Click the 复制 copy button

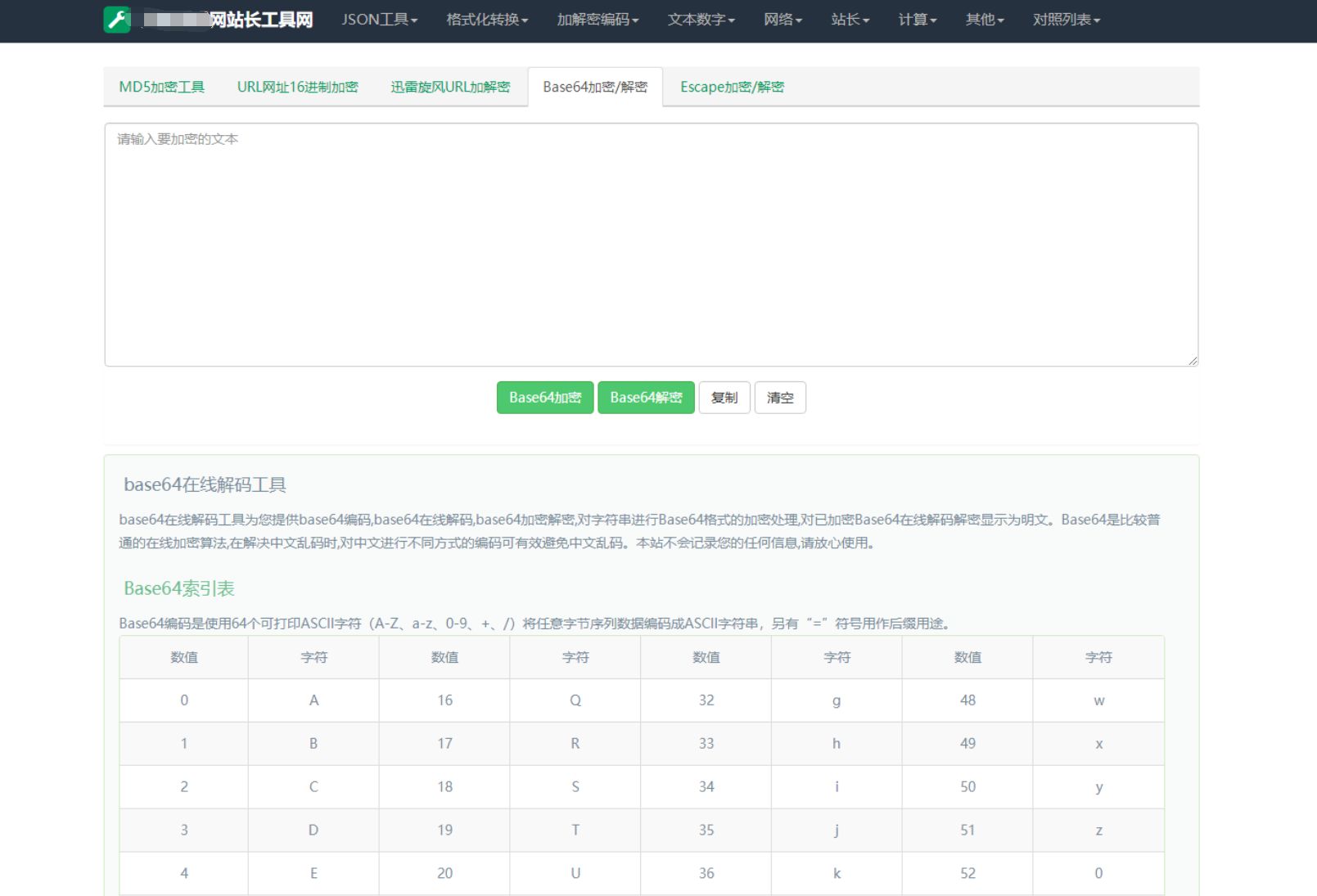click(724, 398)
